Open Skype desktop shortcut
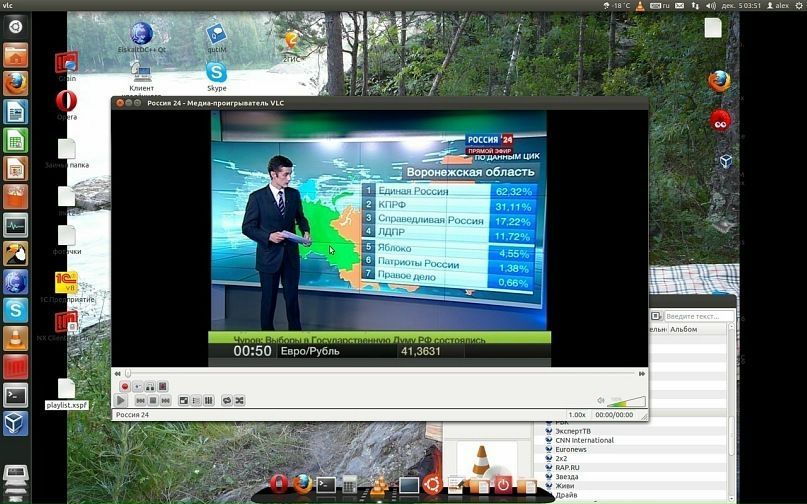Screen dimensions: 807x504 [x=216, y=74]
